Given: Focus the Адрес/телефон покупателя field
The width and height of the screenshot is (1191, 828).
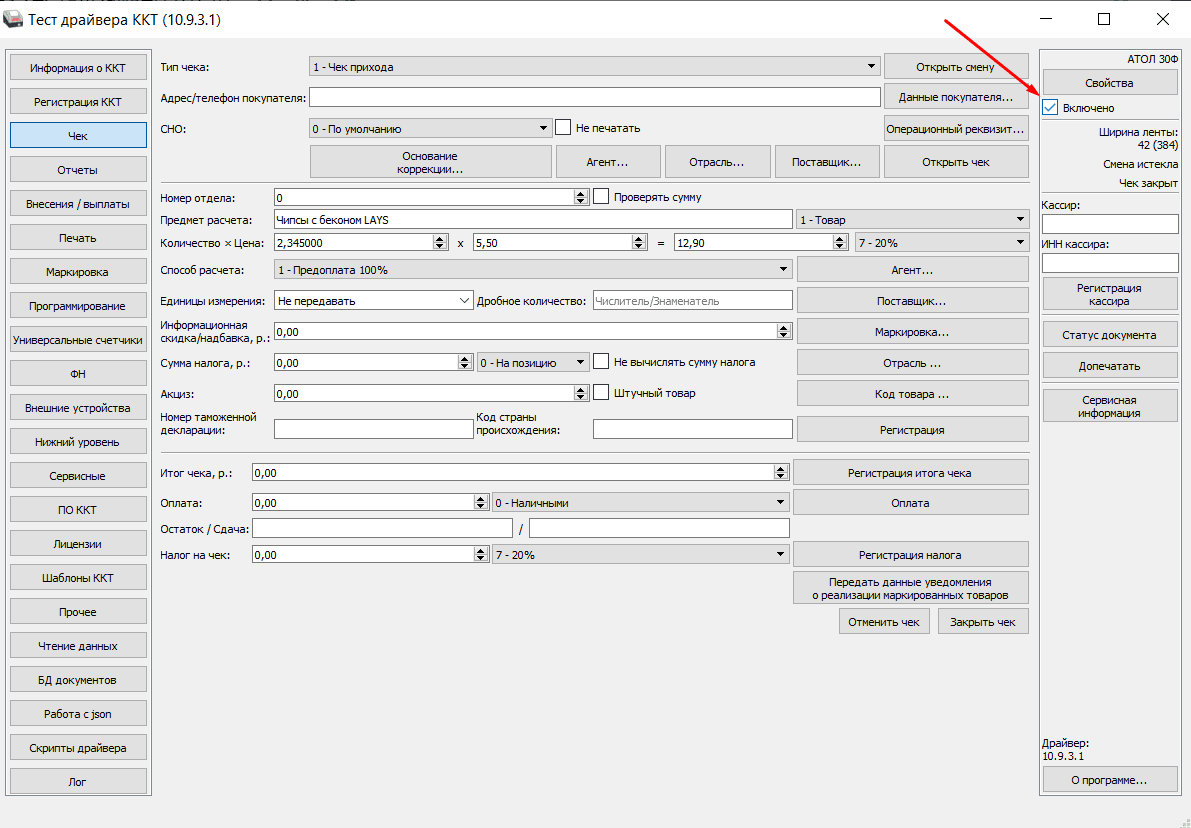Looking at the screenshot, I should [x=594, y=98].
